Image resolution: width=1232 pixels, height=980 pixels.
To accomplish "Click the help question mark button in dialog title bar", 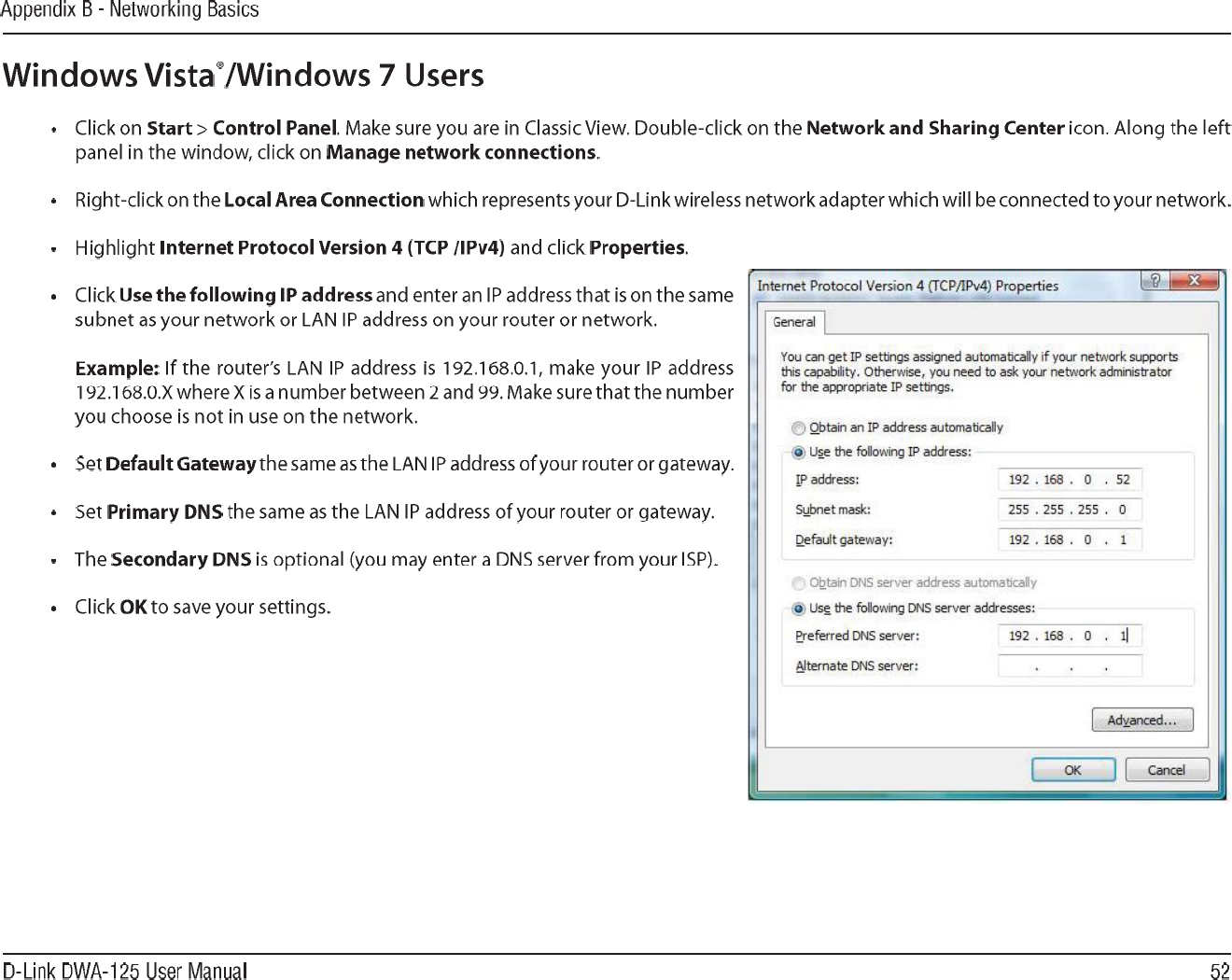I will pos(1155,281).
